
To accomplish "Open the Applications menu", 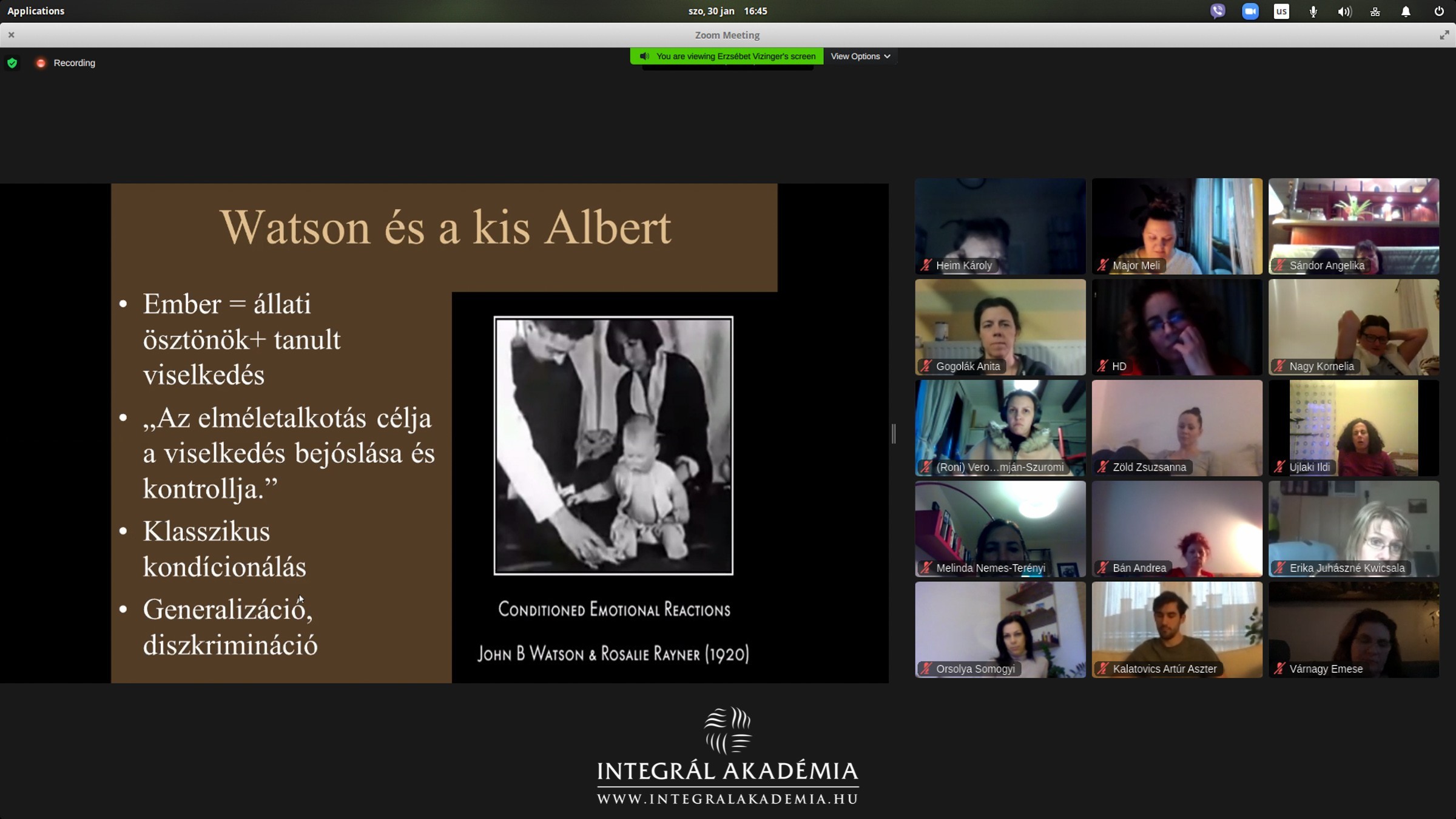I will 36,11.
